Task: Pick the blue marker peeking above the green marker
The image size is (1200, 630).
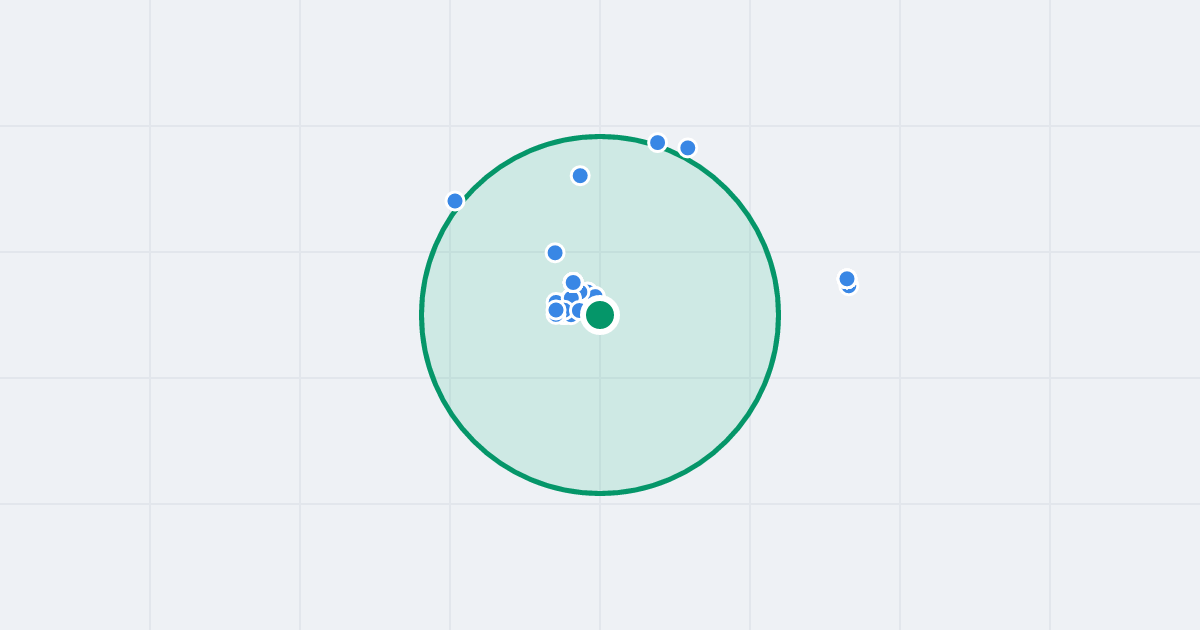Action: 595,293
